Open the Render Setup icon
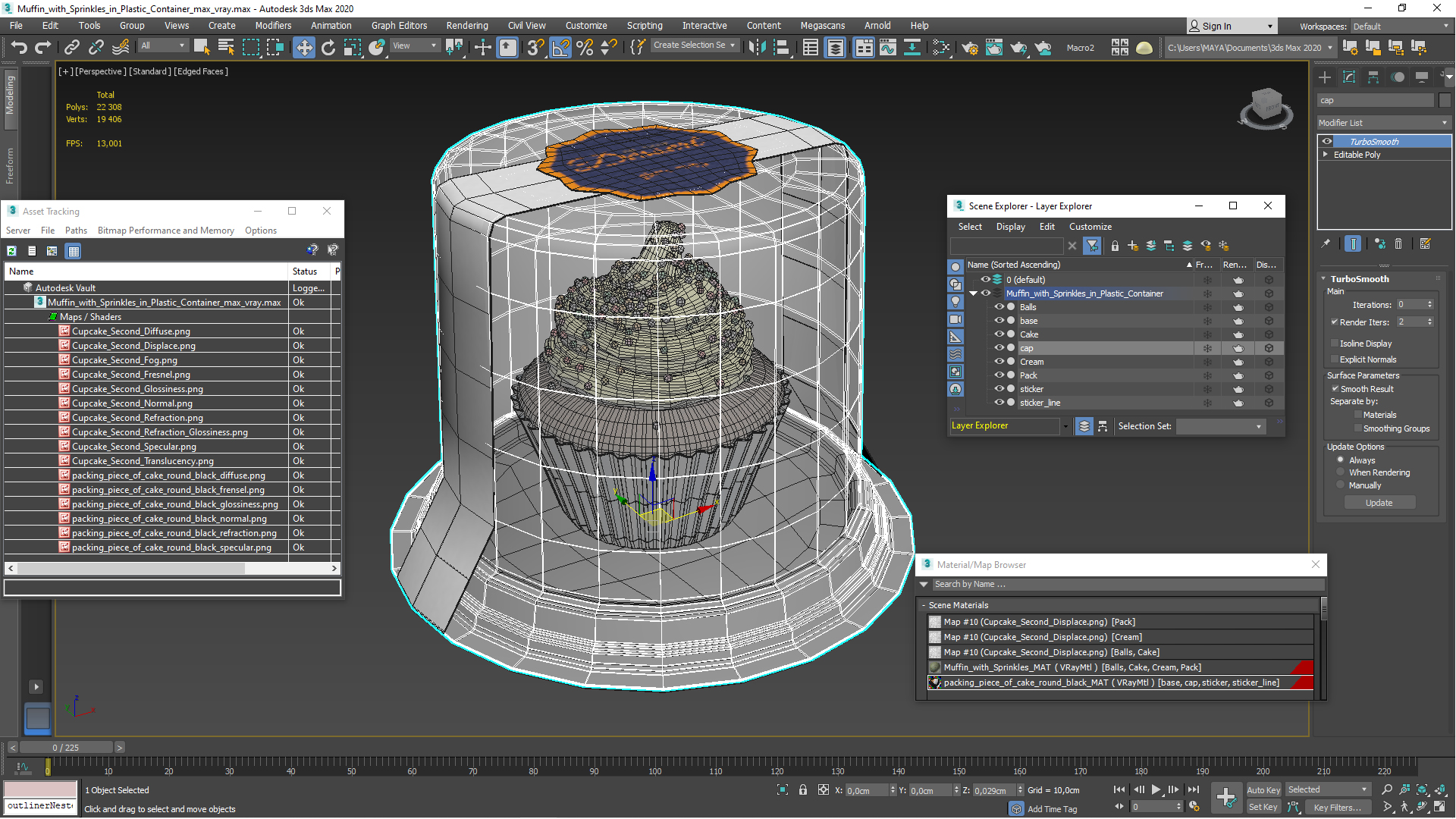This screenshot has height=819, width=1456. pos(969,48)
